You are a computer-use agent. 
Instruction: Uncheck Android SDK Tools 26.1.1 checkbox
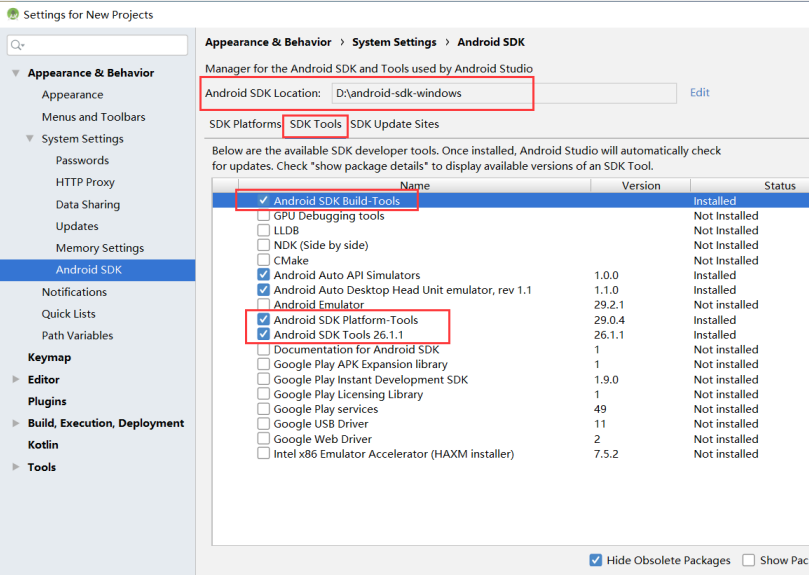(x=264, y=334)
